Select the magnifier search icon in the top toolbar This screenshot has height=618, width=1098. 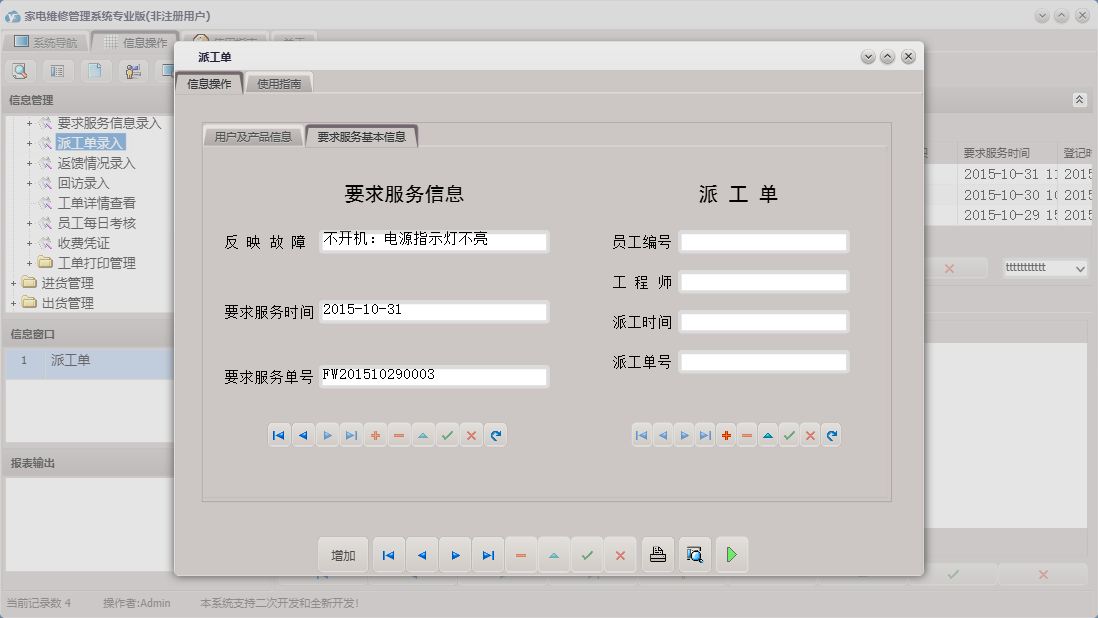[x=20, y=70]
